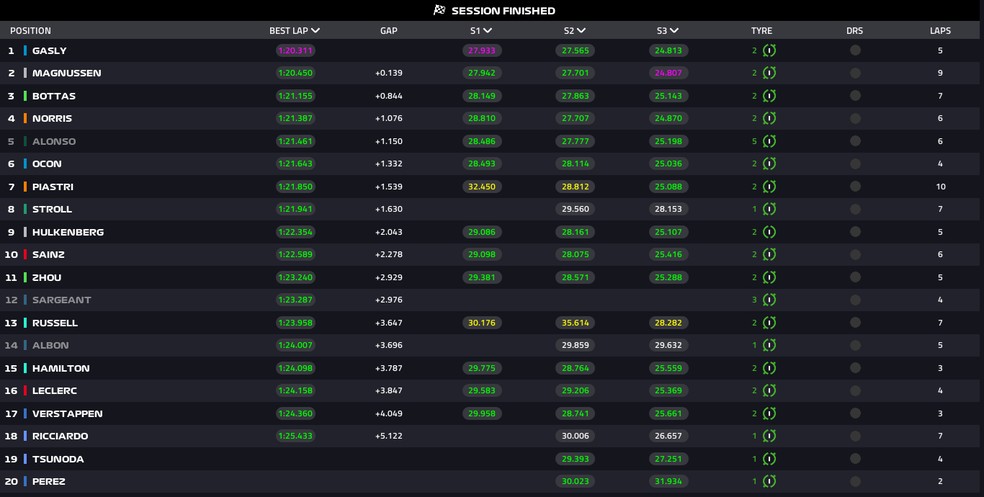Click Piastri's DRS indicator dot
Screen dimensions: 984x497
tap(855, 186)
